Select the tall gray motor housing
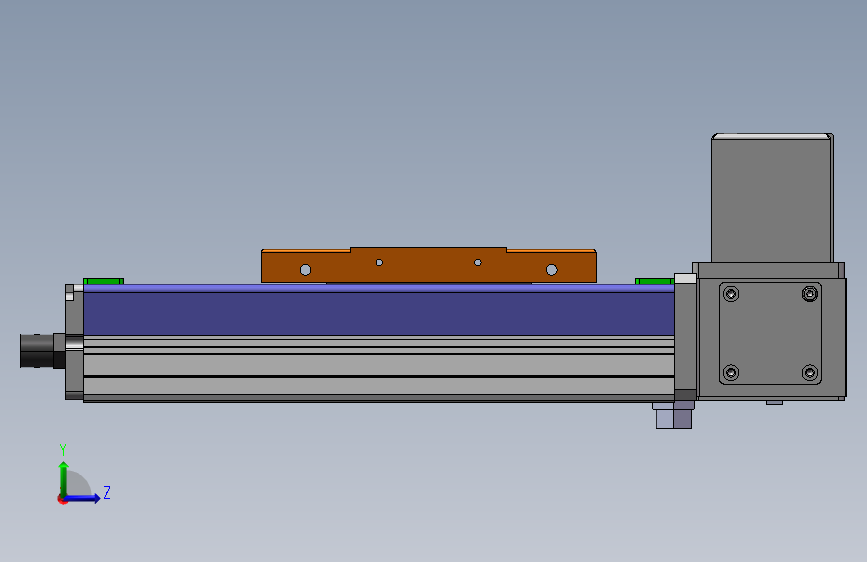Viewport: 867px width, 562px height. (772, 197)
